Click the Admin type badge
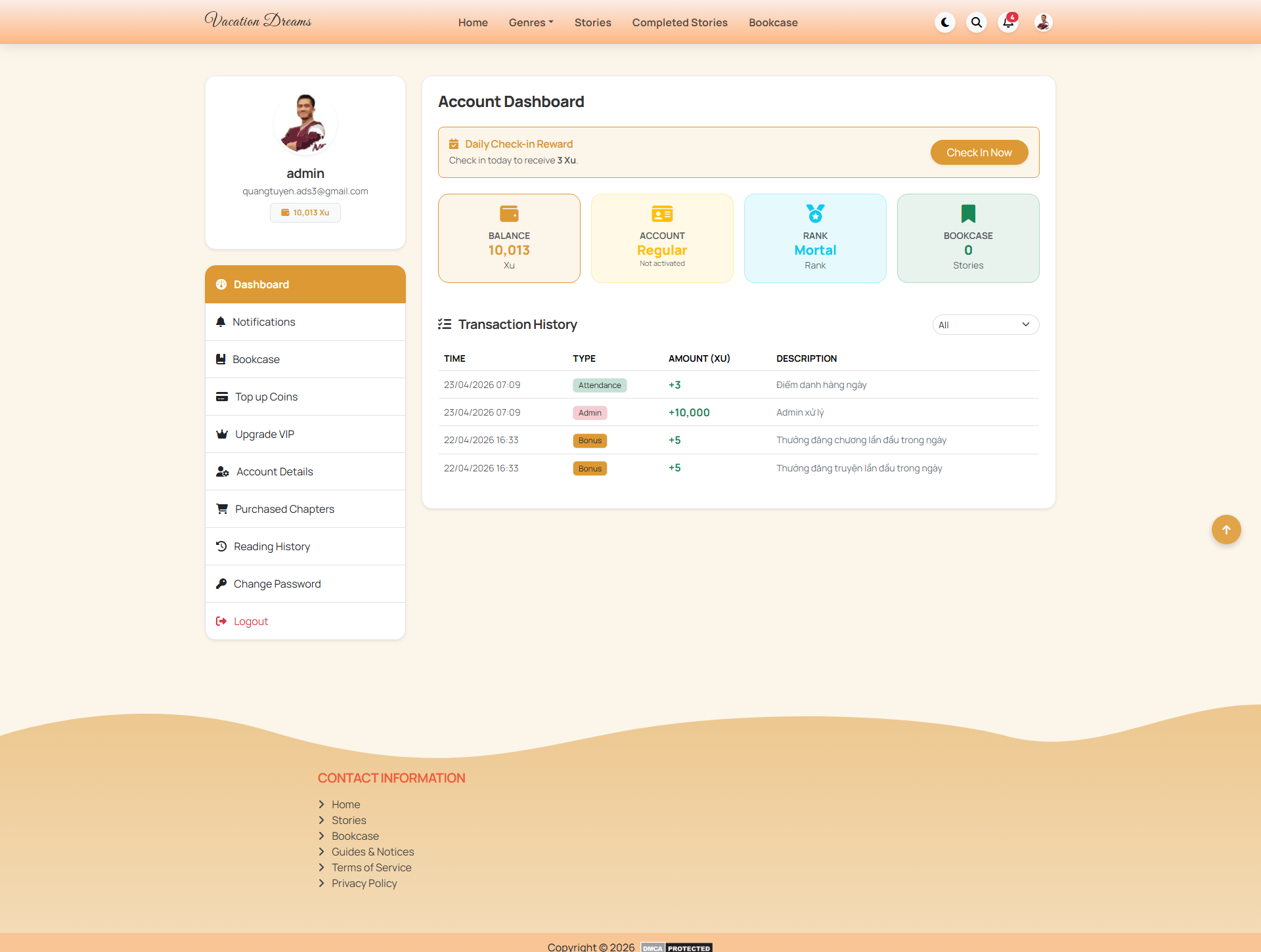The height and width of the screenshot is (952, 1261). [x=590, y=413]
